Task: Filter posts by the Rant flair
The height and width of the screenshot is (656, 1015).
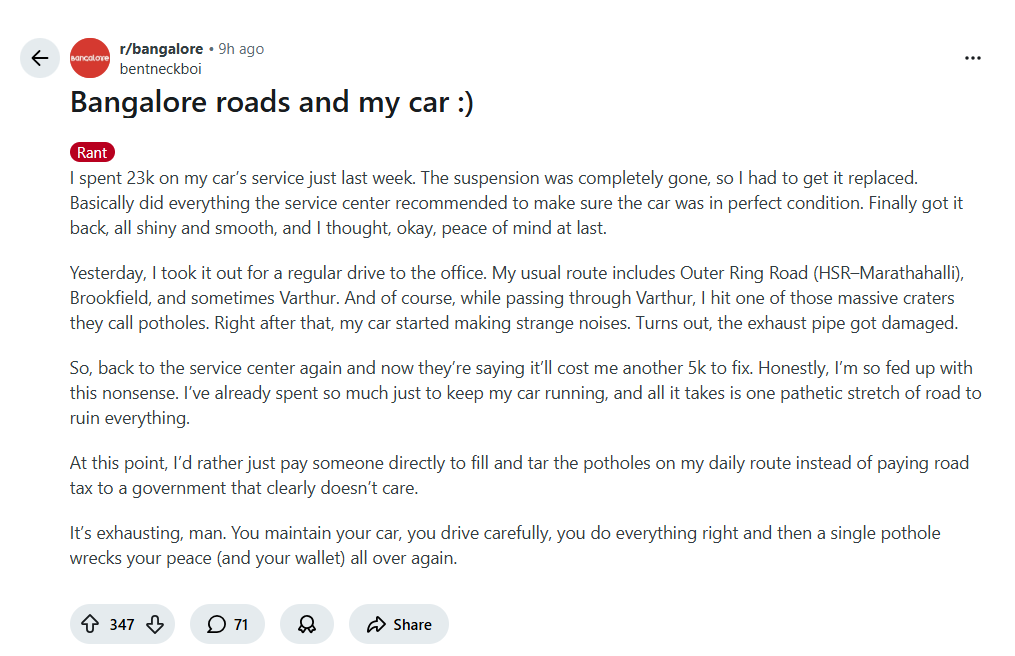Action: (x=92, y=152)
